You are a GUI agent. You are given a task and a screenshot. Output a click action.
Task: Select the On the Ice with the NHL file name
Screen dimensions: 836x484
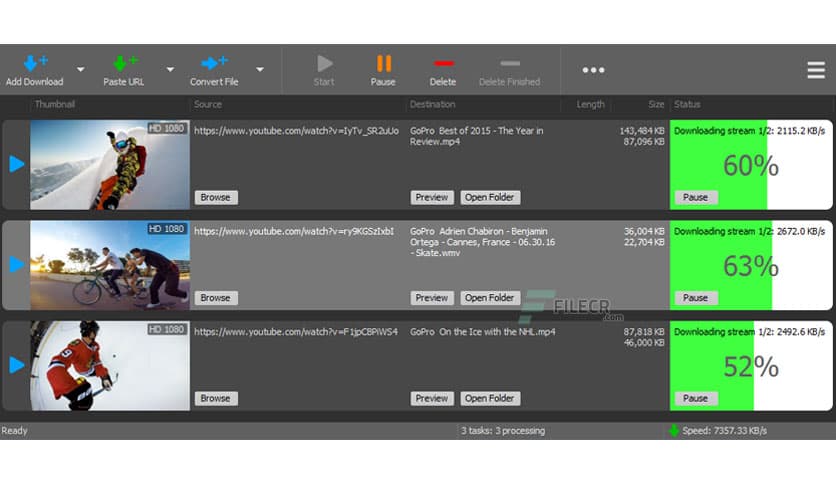tap(482, 332)
